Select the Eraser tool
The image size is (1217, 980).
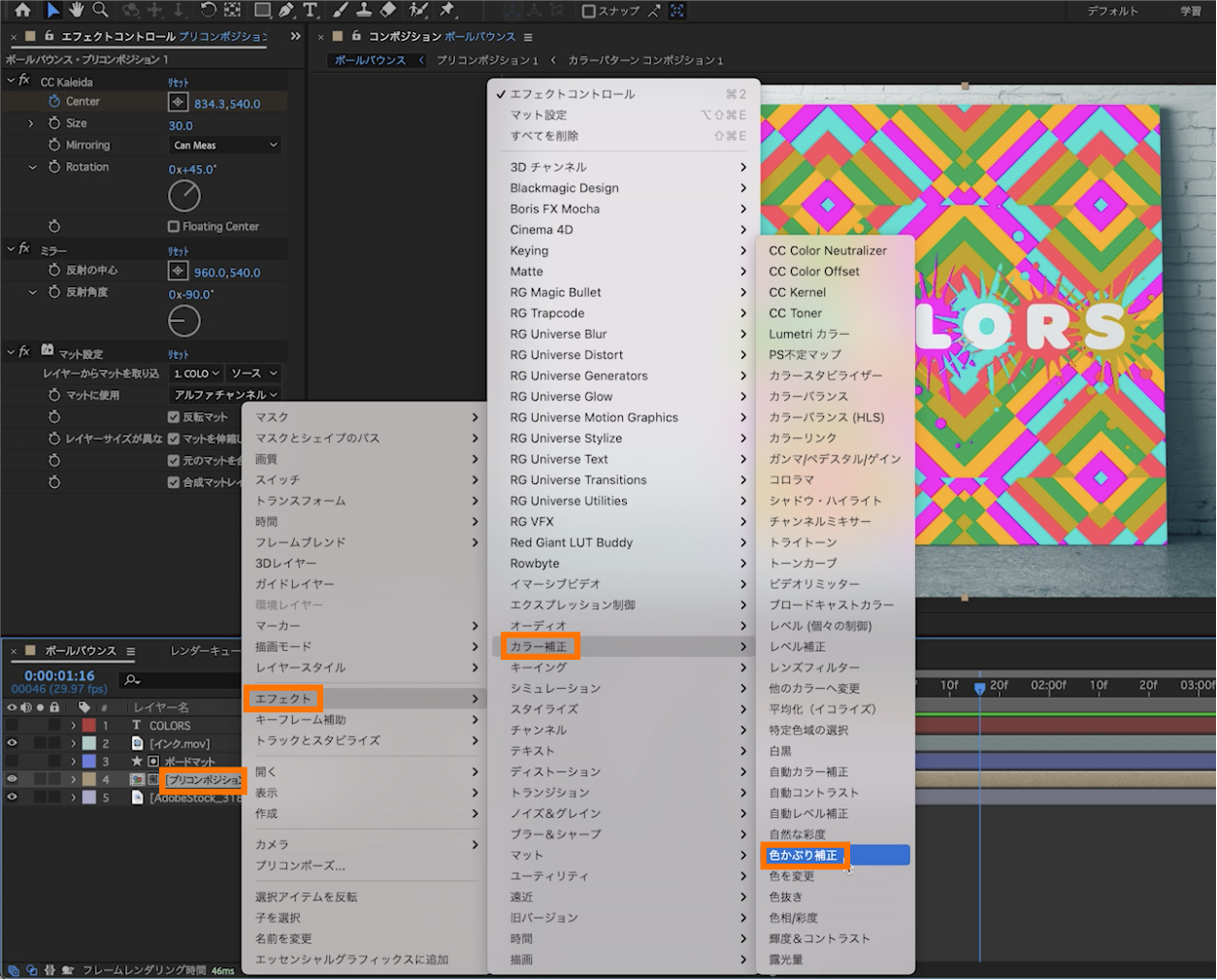tap(388, 10)
